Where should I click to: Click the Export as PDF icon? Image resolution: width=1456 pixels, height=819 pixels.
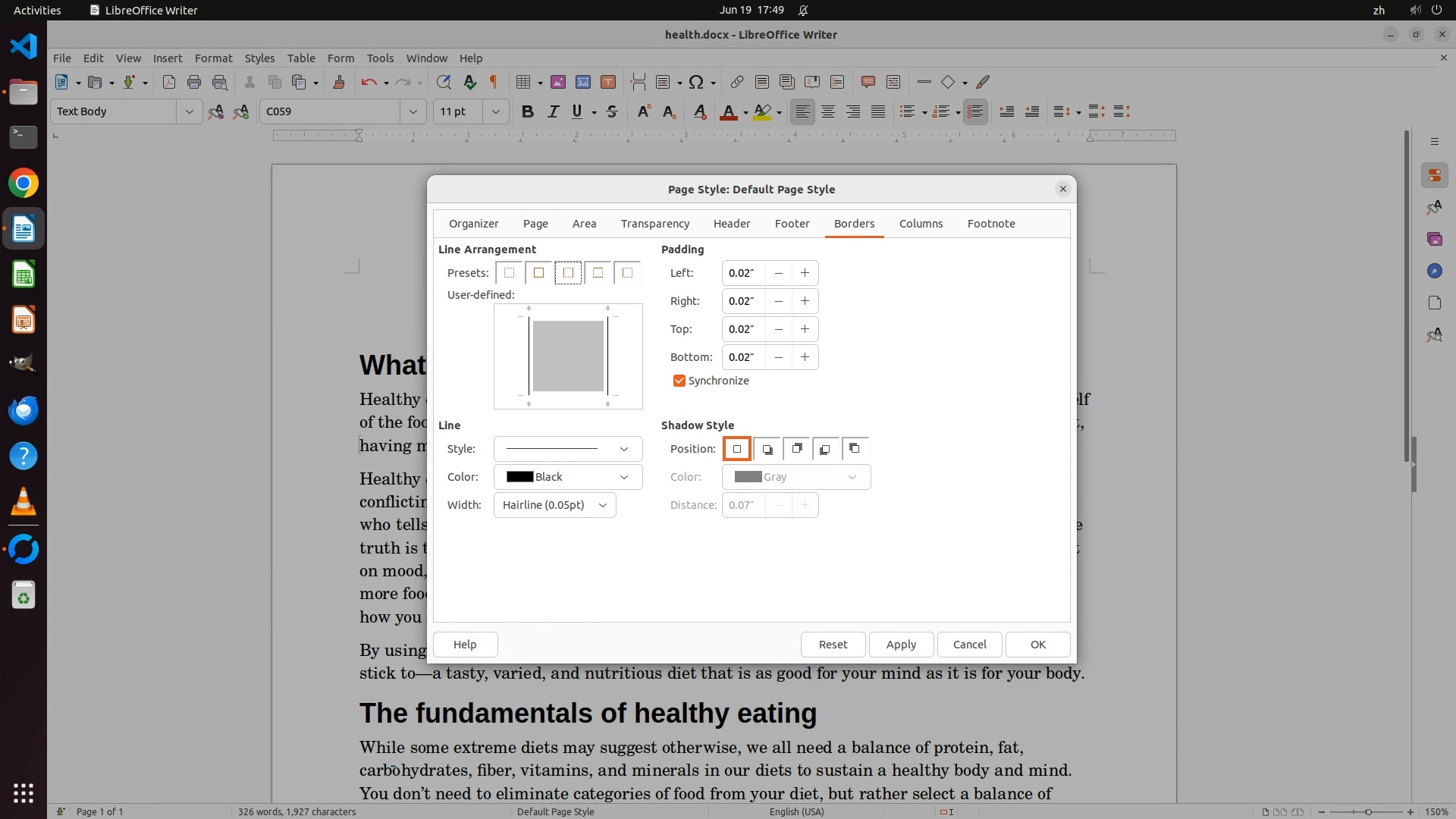click(168, 82)
